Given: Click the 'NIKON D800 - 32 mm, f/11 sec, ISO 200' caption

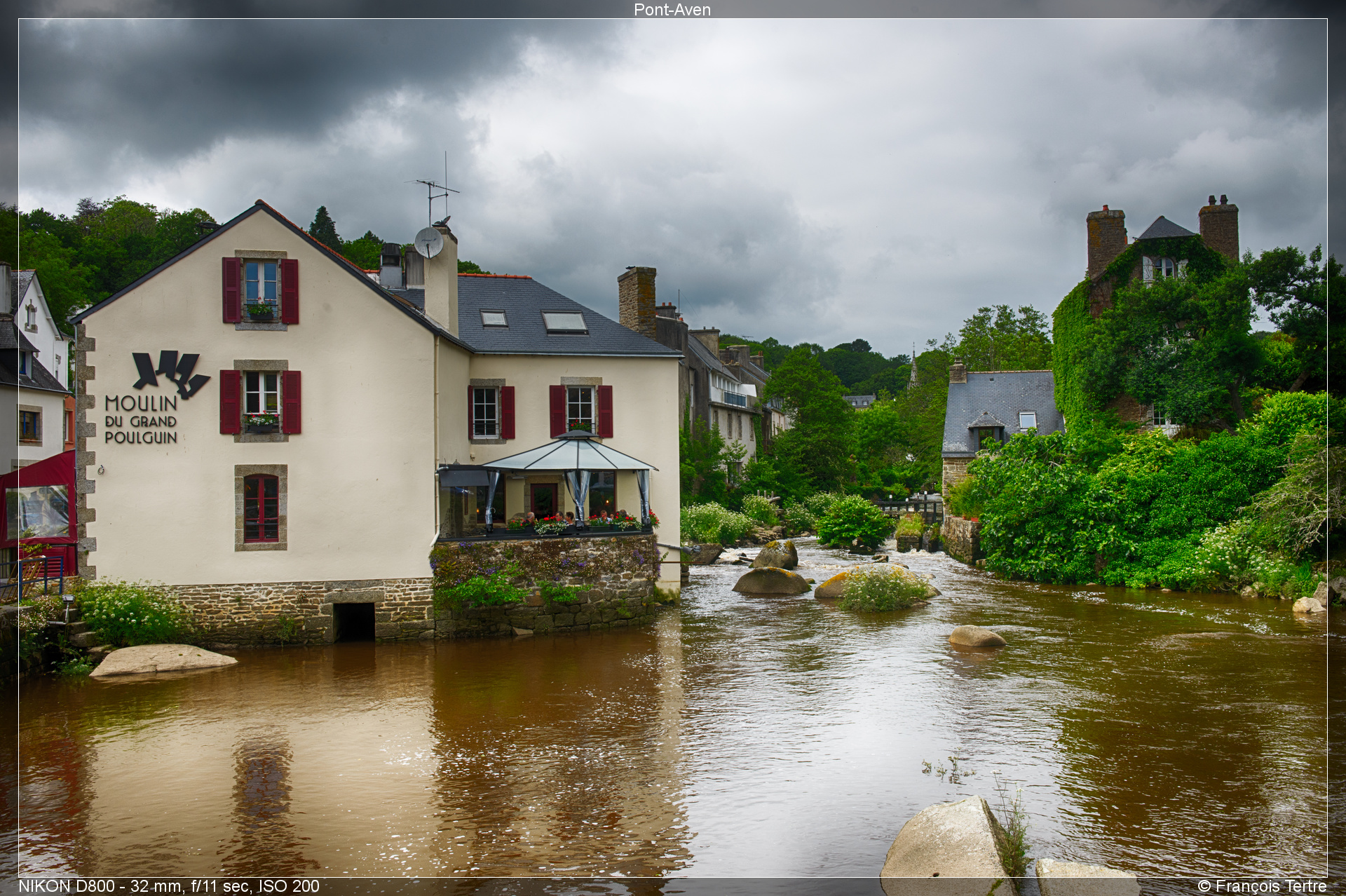Looking at the screenshot, I should (169, 886).
